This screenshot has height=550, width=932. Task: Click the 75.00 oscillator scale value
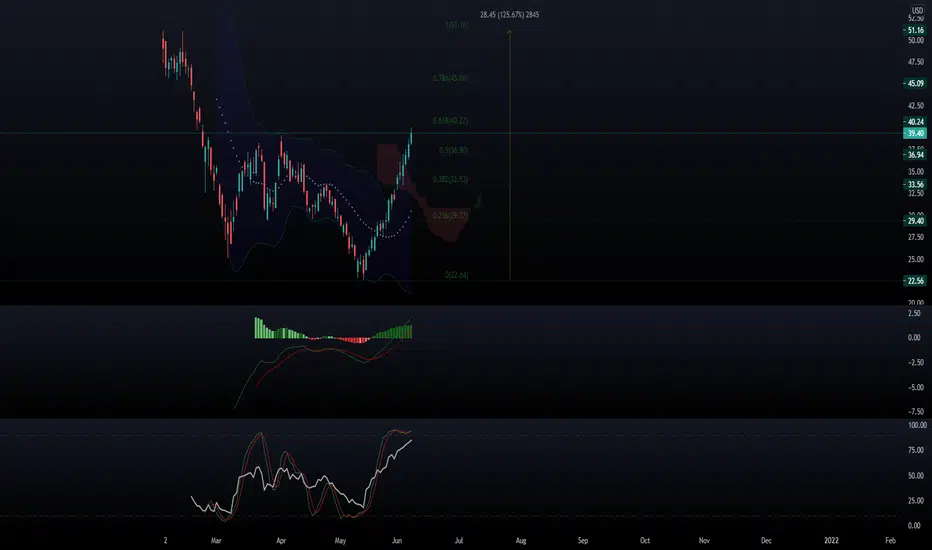click(916, 450)
